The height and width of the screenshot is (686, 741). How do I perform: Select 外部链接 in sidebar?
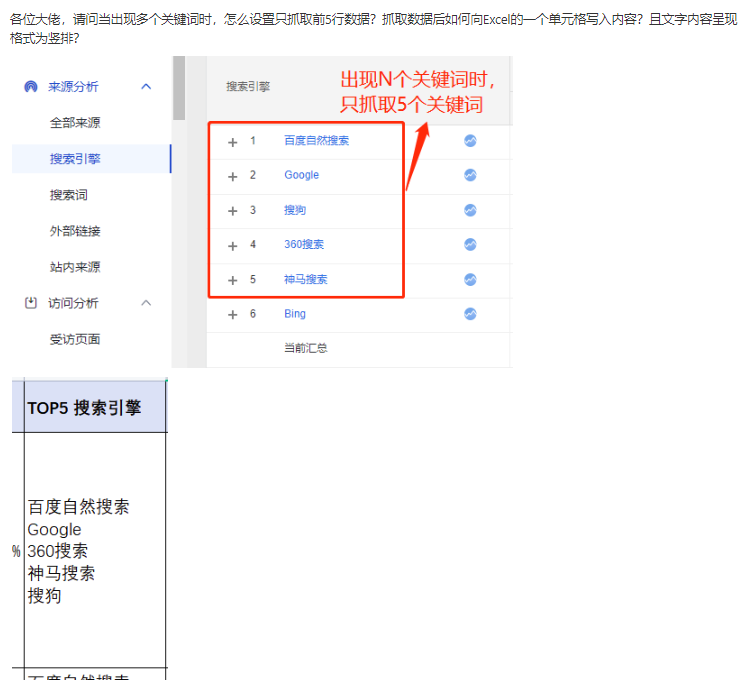point(75,231)
